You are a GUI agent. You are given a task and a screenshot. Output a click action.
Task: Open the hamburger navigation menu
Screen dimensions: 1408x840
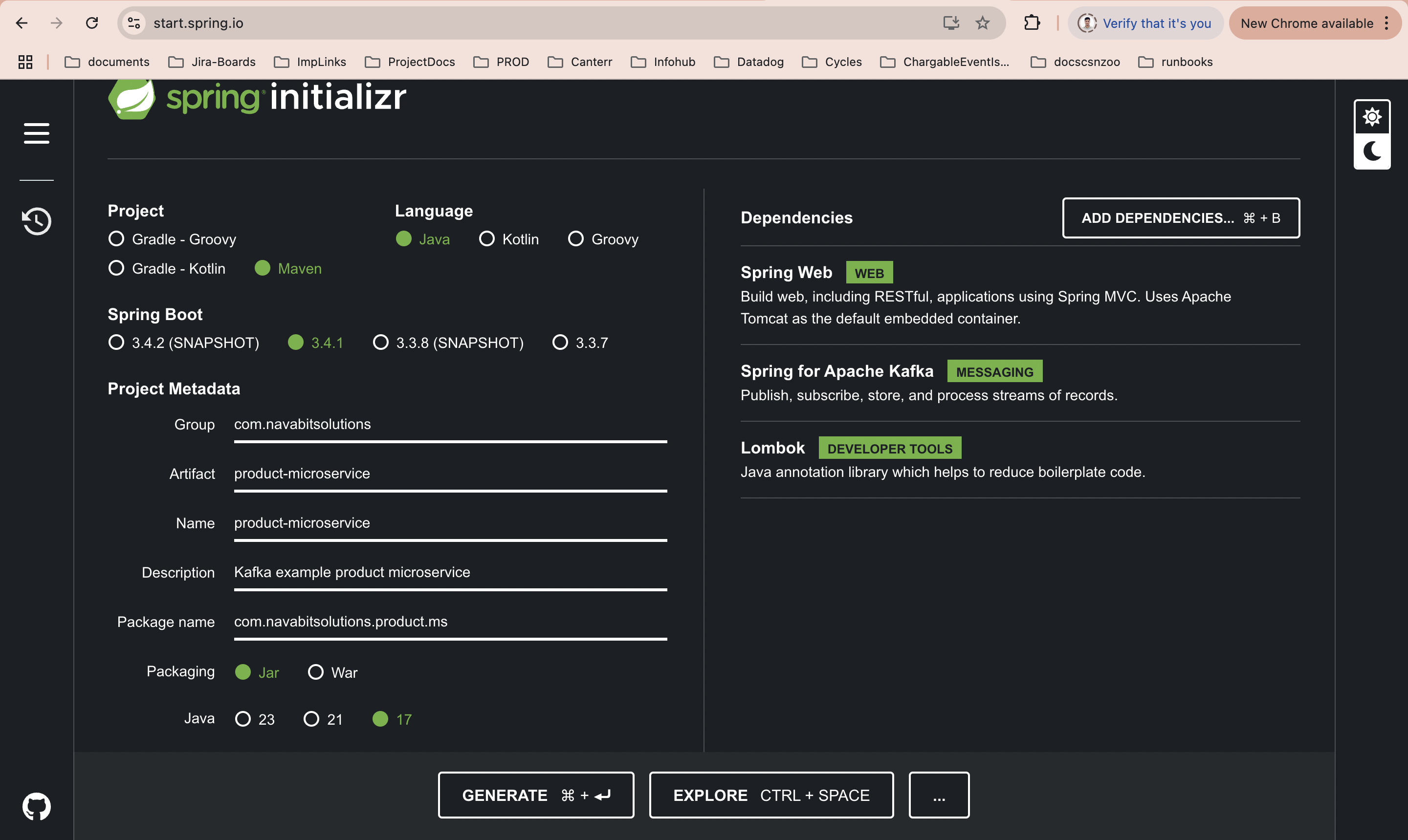click(36, 133)
